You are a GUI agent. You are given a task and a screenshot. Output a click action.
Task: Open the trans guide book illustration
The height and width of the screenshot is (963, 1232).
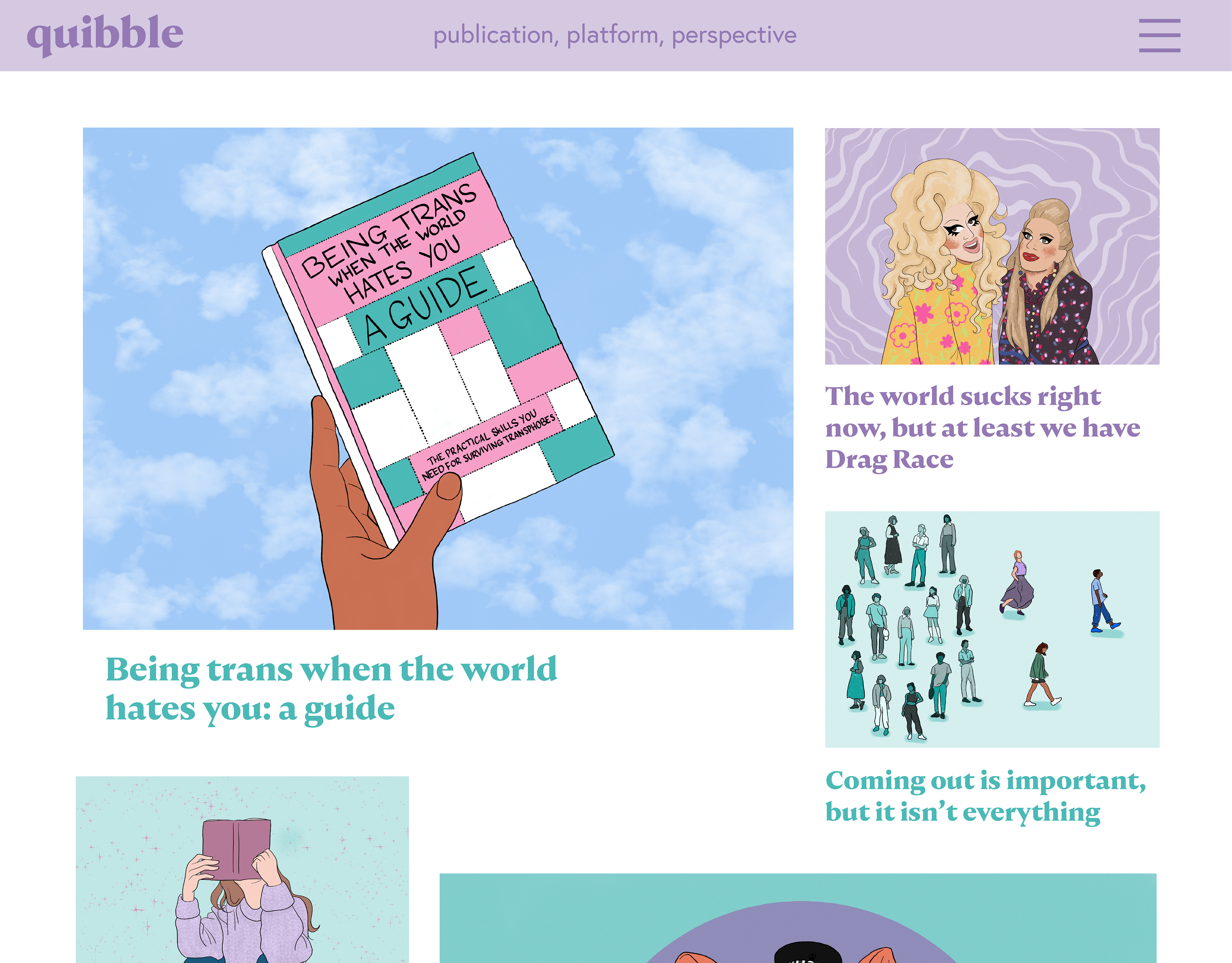(438, 379)
